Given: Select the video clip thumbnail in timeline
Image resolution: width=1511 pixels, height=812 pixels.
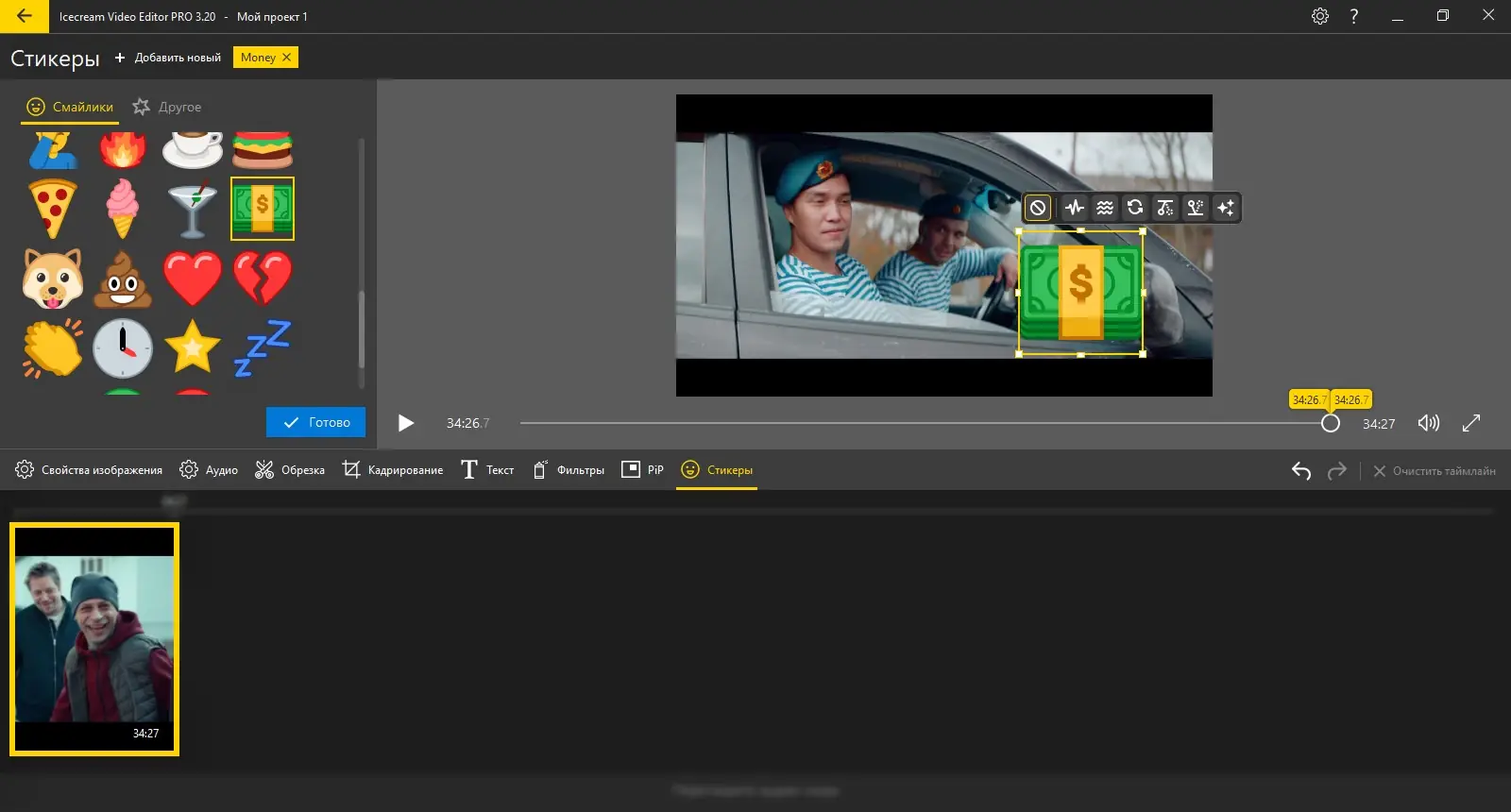Looking at the screenshot, I should pyautogui.click(x=94, y=639).
